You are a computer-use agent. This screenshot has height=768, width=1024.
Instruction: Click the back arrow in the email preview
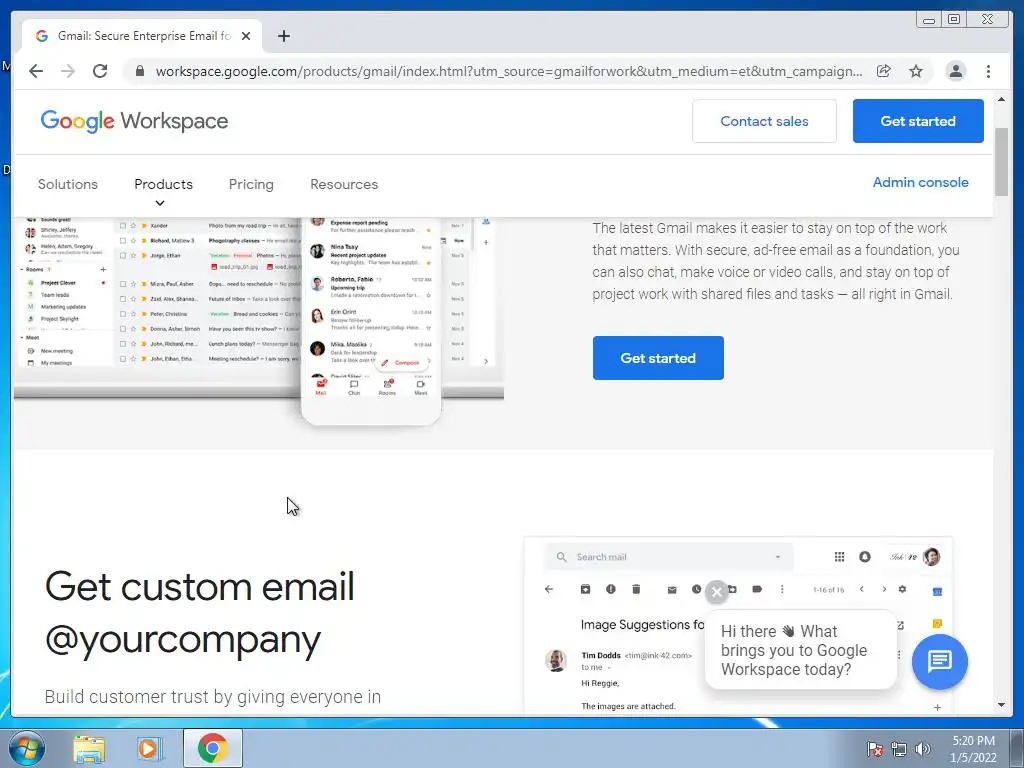(x=549, y=589)
